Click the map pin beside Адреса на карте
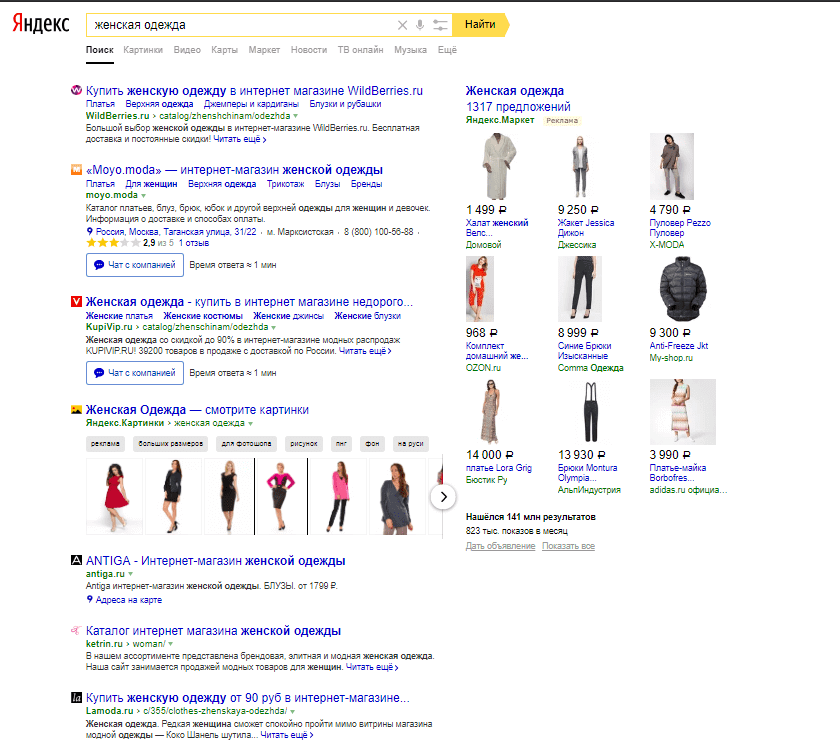Viewport: 840px width, 746px height. (x=89, y=599)
